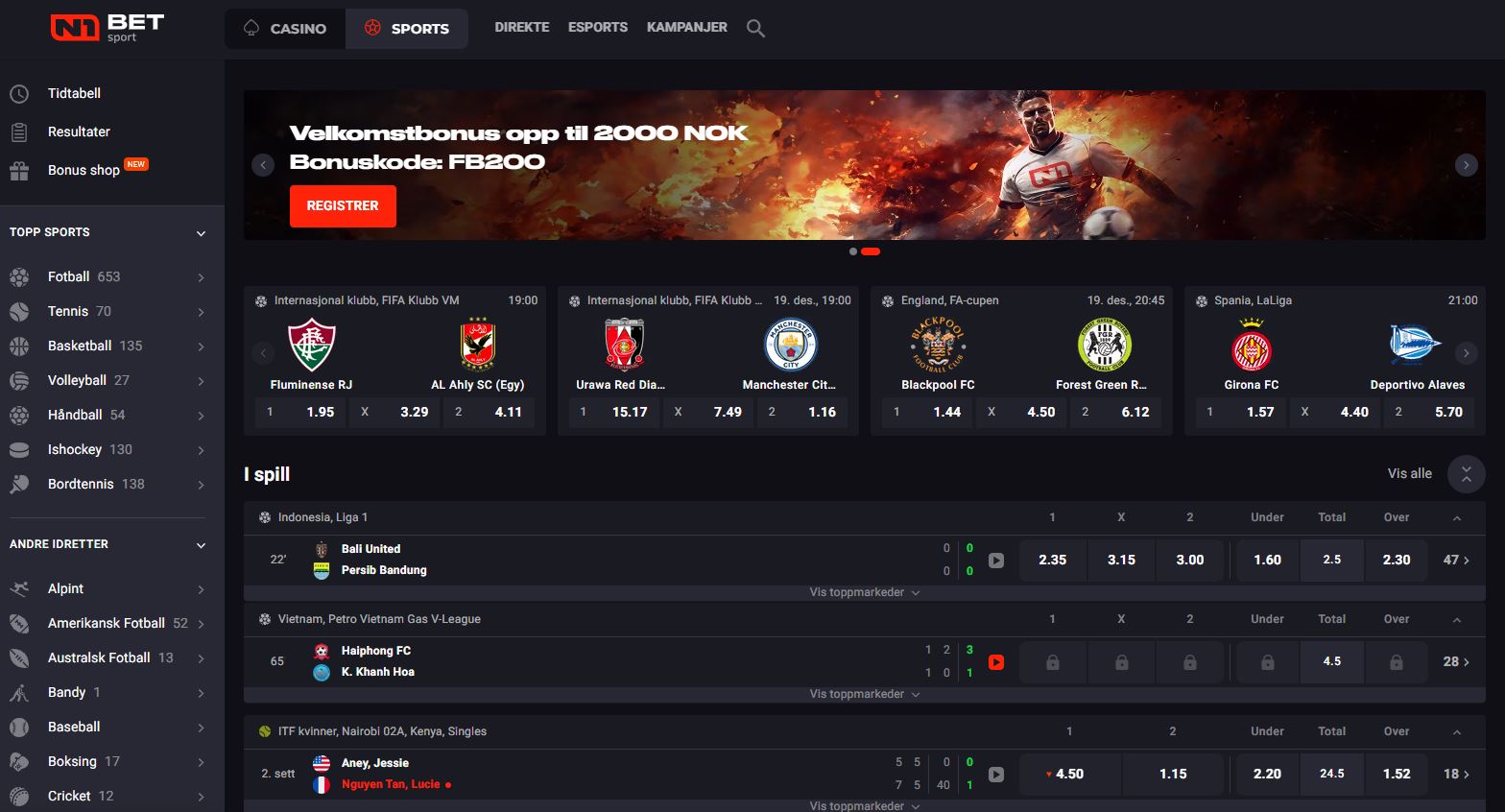The image size is (1505, 812).
Task: Click the Tidtabell clock icon
Action: pos(19,94)
